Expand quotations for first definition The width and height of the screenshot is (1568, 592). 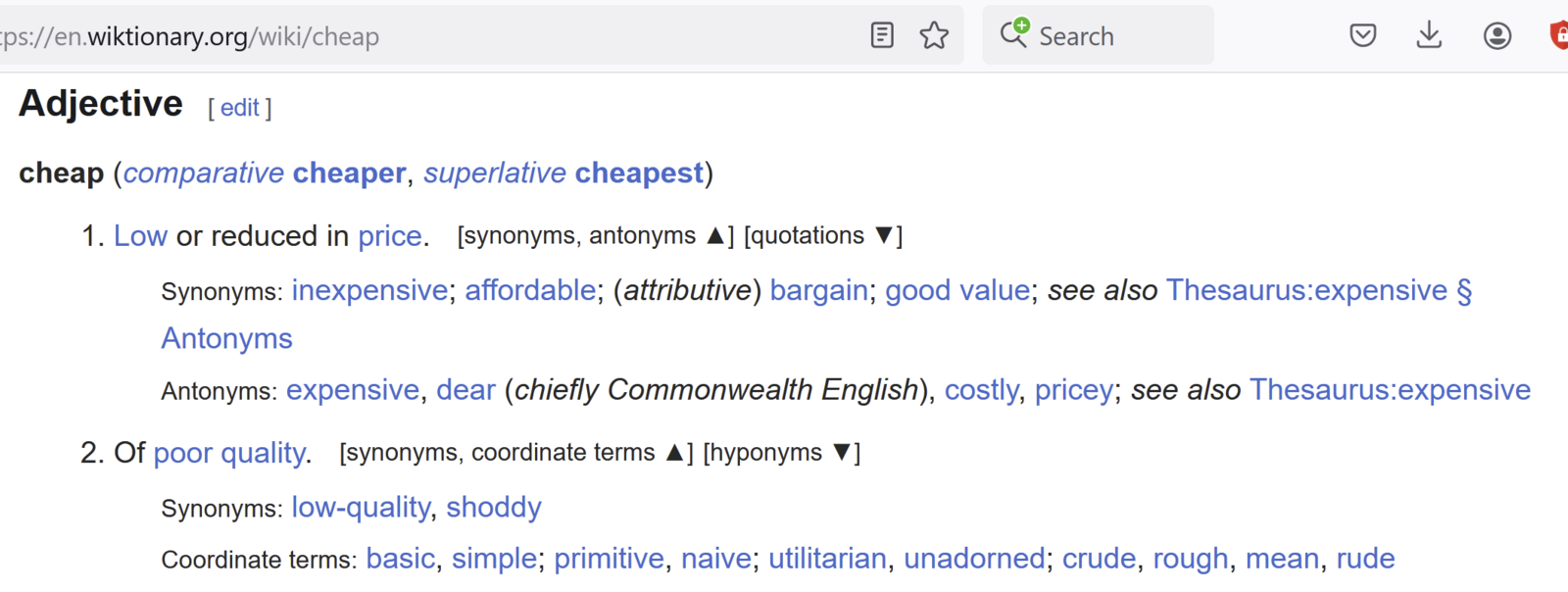tap(822, 236)
